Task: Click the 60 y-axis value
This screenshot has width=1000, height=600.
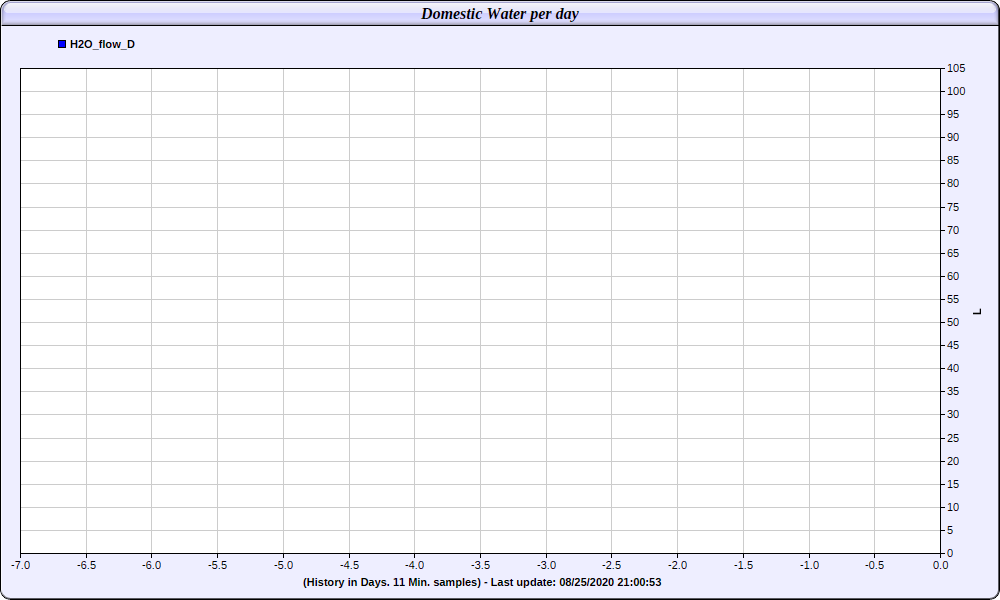Action: coord(953,276)
